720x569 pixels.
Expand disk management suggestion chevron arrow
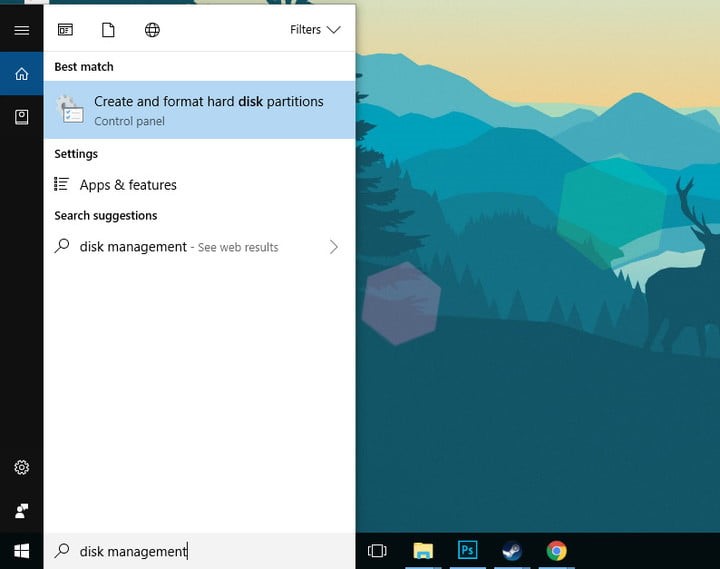334,247
